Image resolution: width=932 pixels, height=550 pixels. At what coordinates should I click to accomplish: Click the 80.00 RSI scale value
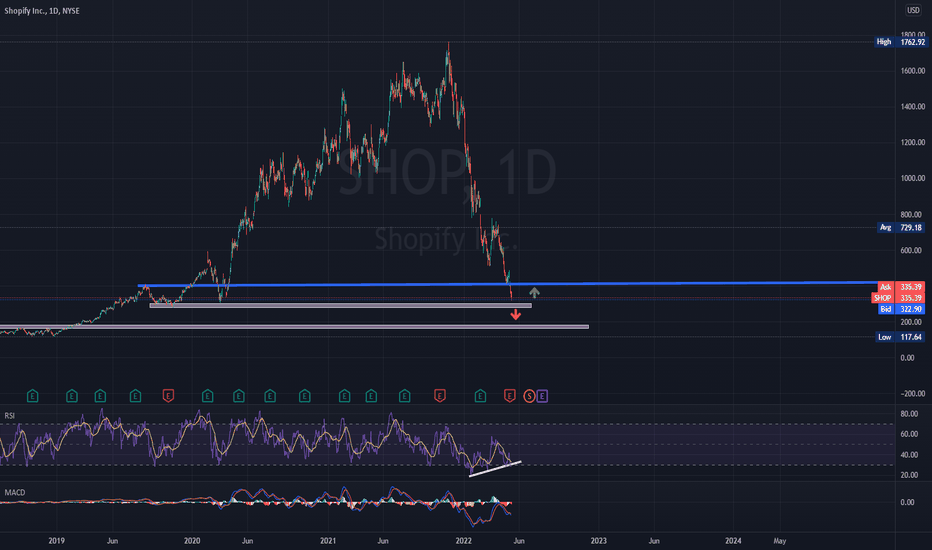[x=909, y=414]
